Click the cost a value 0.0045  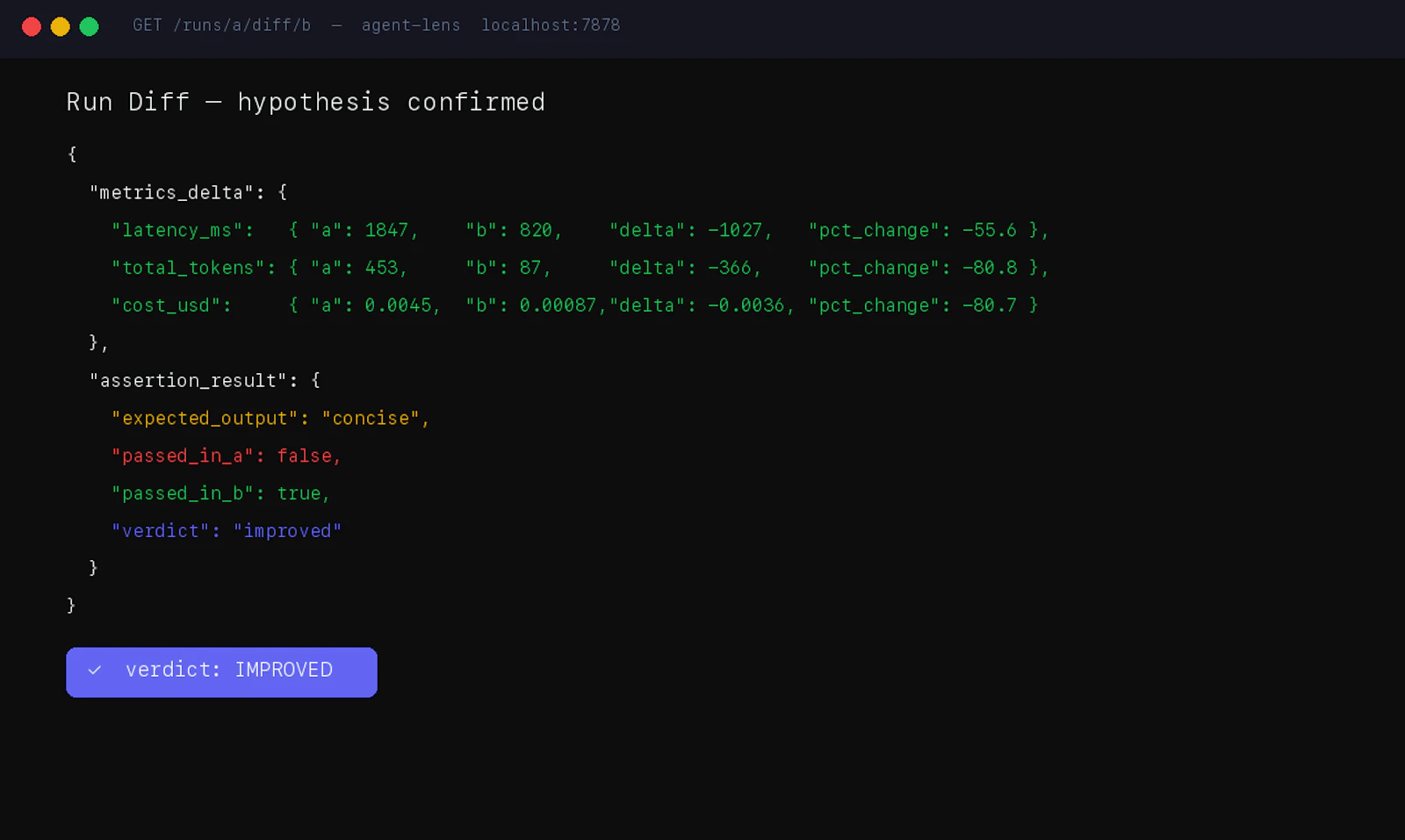click(398, 305)
